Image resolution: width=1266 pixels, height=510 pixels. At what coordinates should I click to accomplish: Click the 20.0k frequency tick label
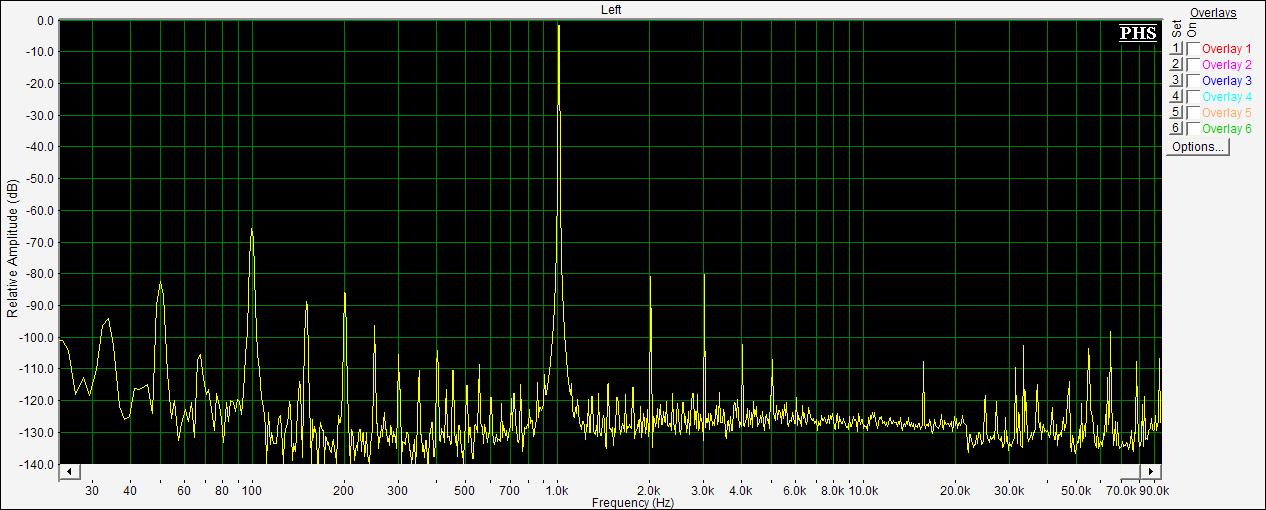955,491
